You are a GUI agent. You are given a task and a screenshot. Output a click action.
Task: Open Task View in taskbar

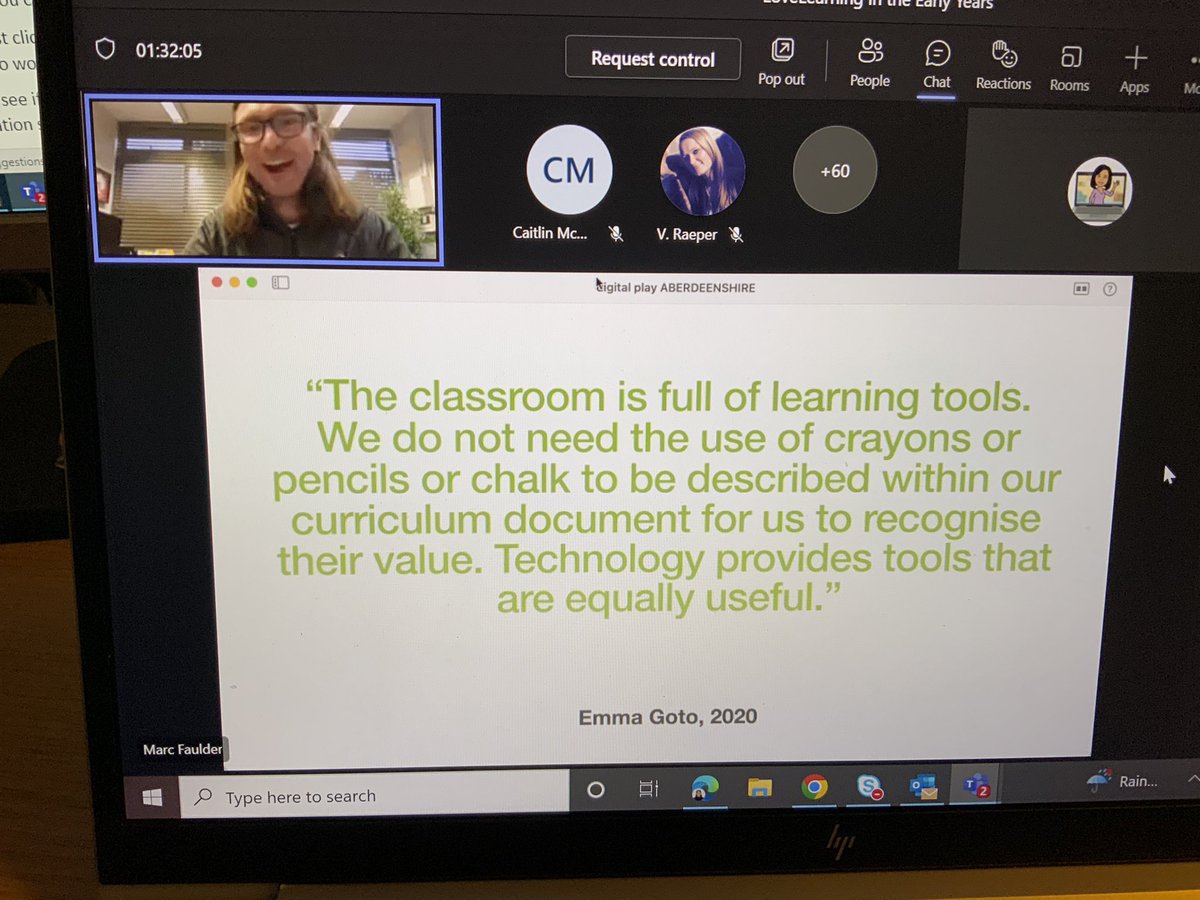(x=649, y=790)
